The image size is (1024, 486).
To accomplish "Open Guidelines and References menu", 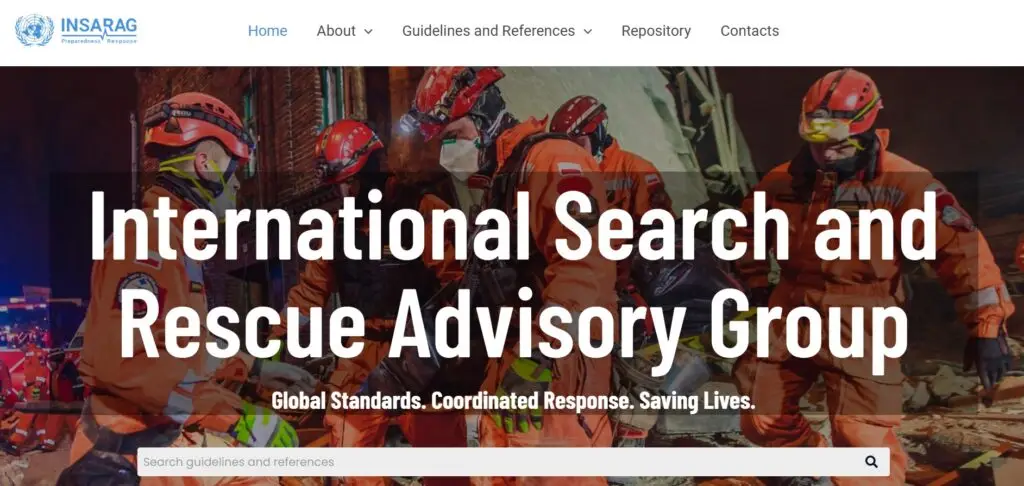I will [x=488, y=31].
